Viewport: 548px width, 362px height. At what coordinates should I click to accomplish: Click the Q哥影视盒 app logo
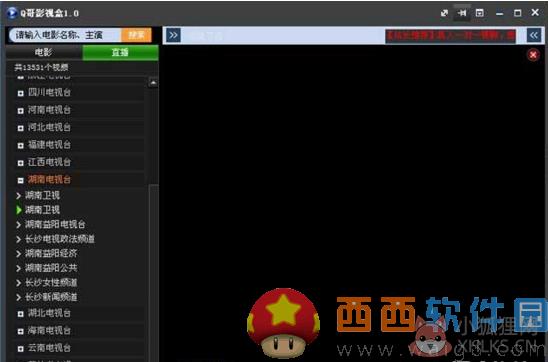click(12, 13)
